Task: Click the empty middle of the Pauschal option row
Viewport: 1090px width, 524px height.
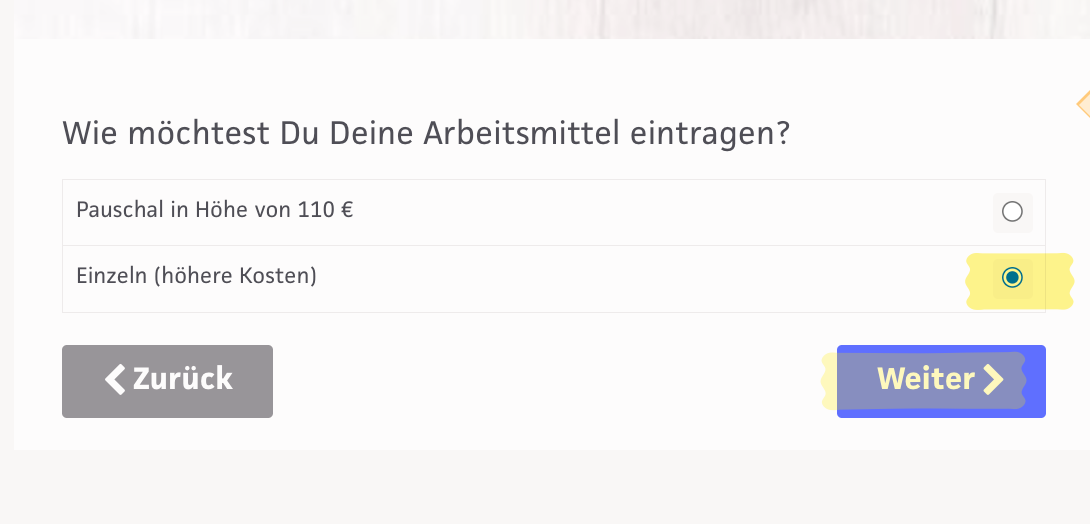Action: point(650,212)
